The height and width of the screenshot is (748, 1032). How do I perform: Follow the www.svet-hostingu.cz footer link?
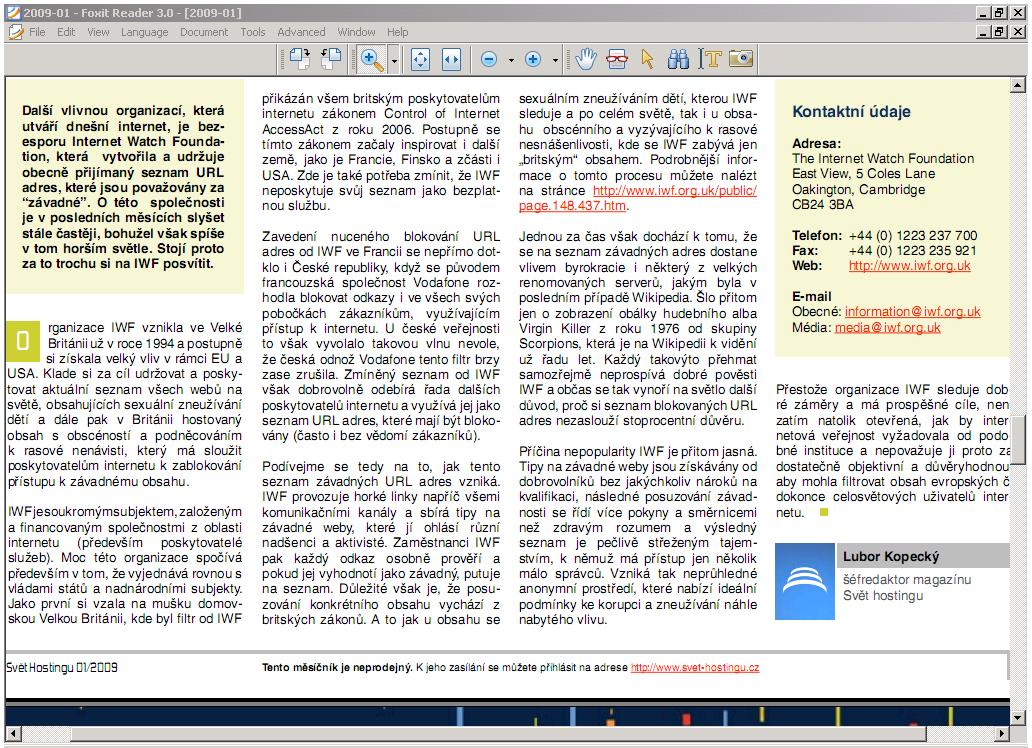695,667
